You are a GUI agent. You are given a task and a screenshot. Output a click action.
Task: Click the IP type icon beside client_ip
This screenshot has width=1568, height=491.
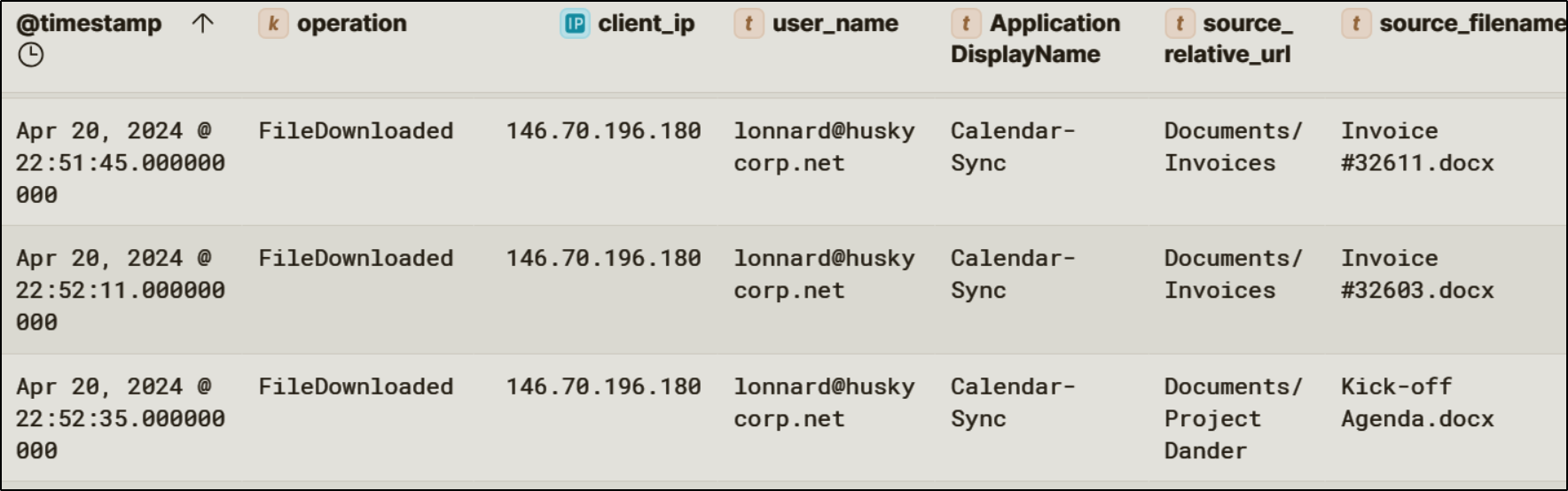click(575, 24)
